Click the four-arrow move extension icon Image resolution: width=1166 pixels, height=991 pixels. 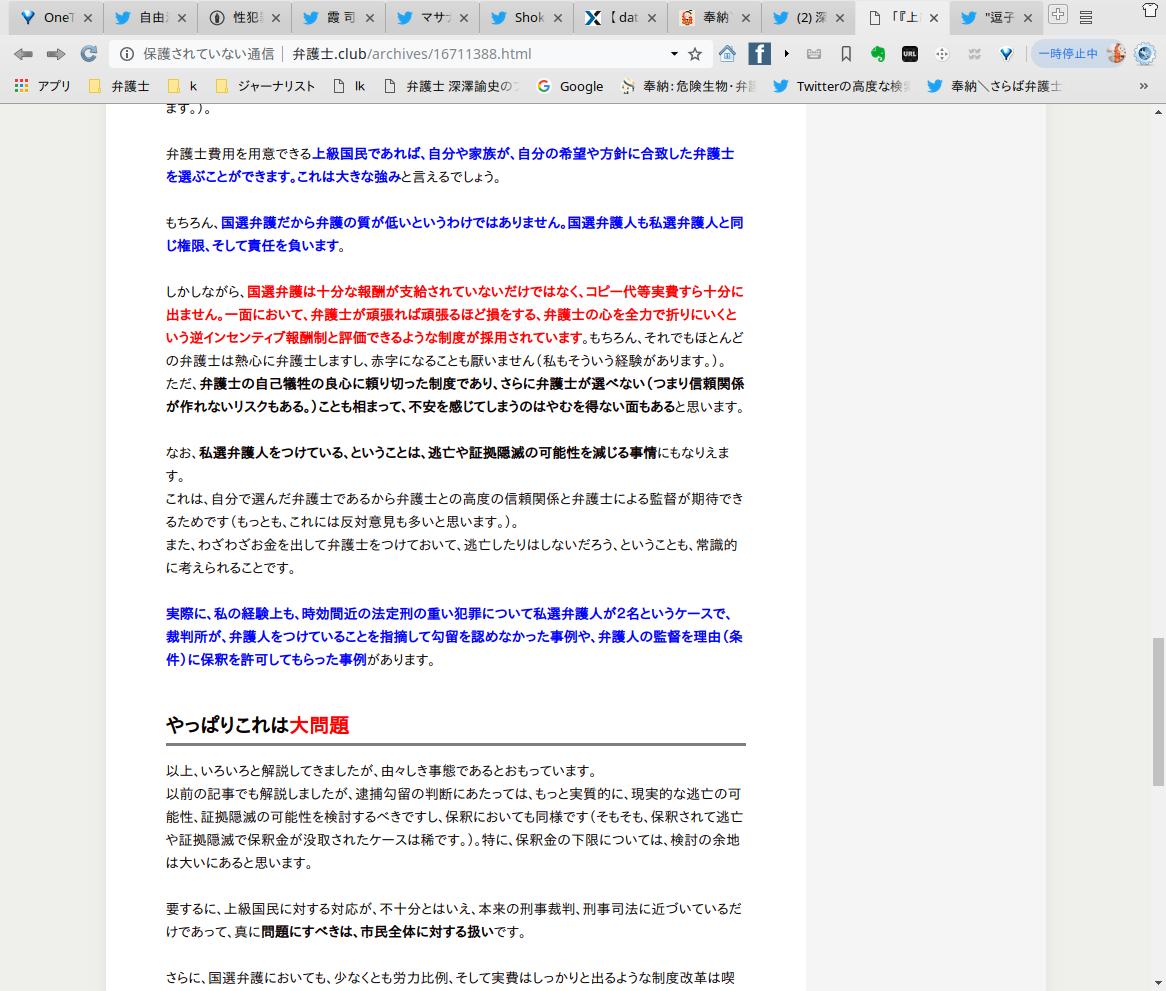[942, 54]
